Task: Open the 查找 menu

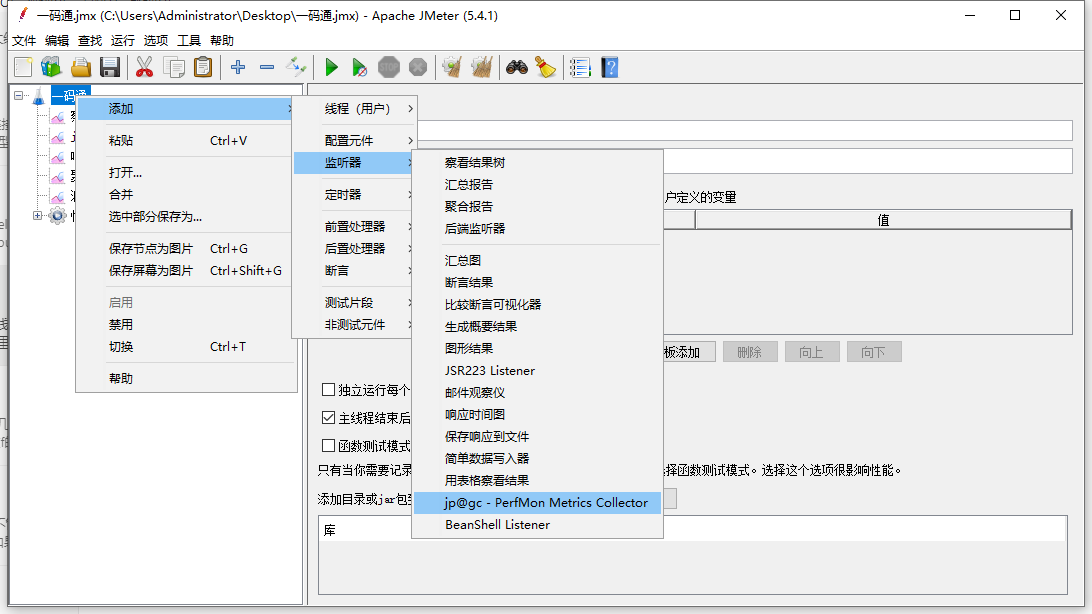Action: 90,40
